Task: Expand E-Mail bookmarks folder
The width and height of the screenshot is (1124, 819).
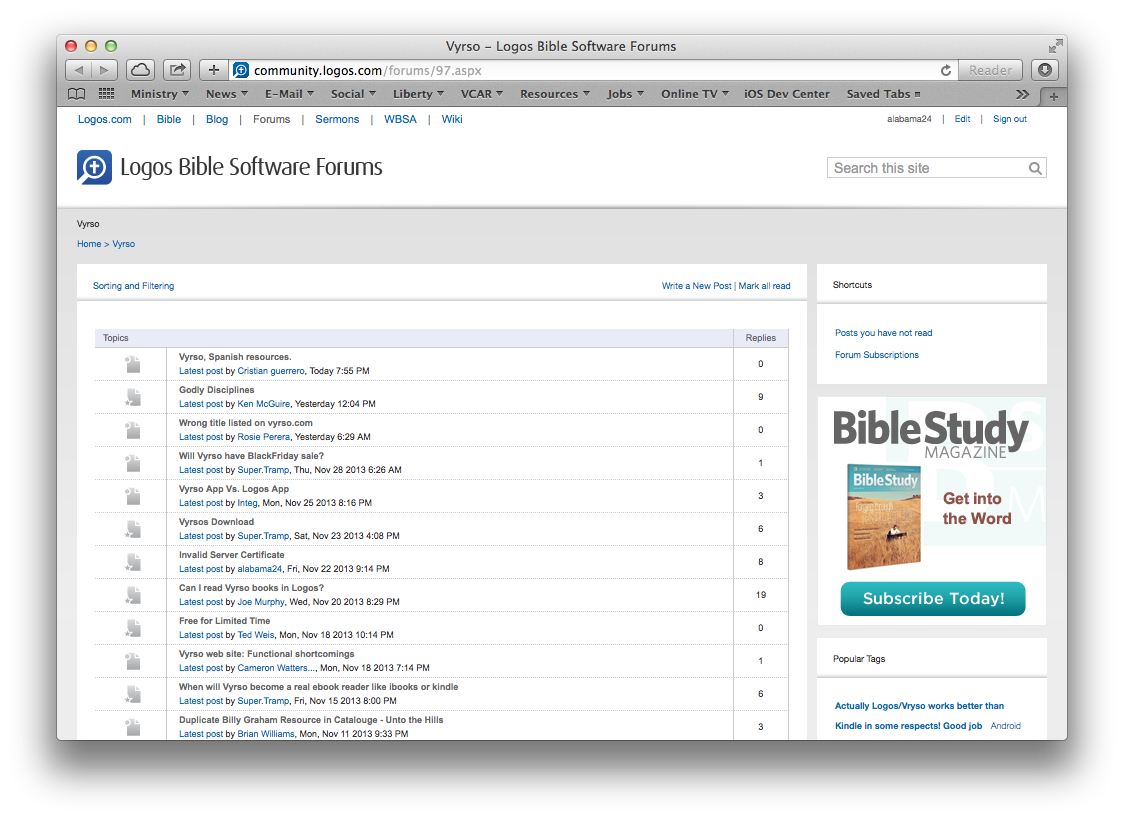Action: [289, 94]
